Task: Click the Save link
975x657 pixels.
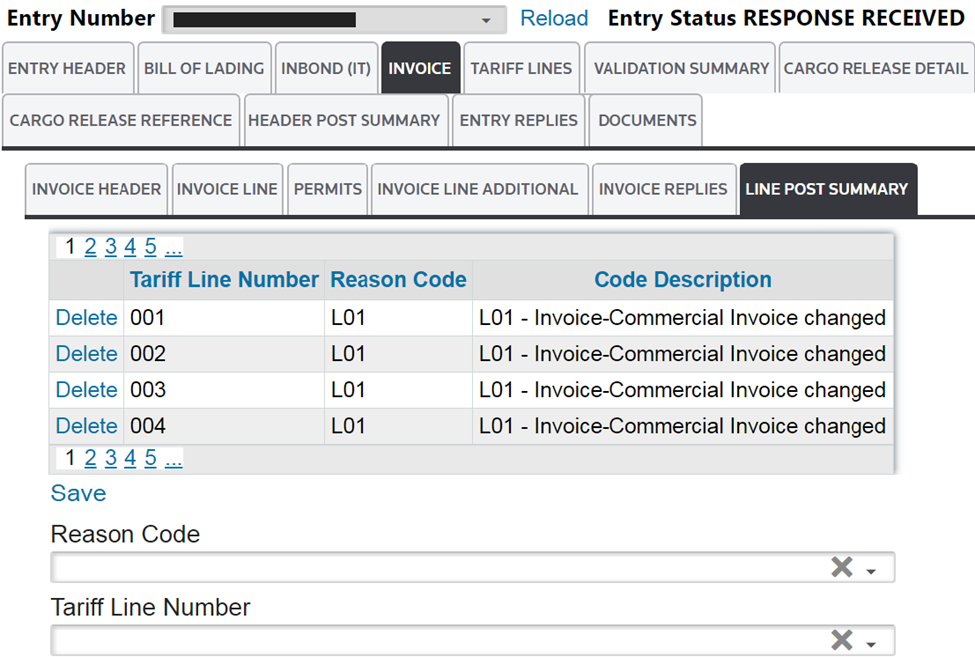Action: click(x=78, y=493)
